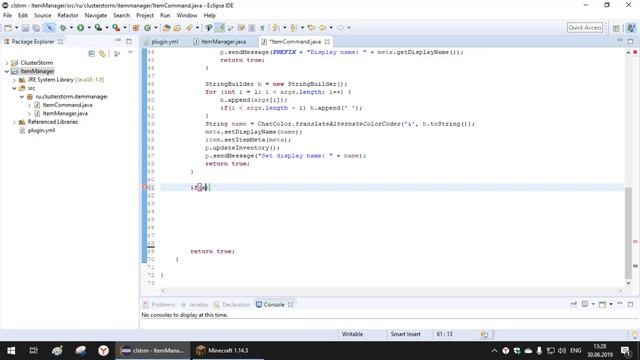Click Collapse All in Package Explorer

click(x=91, y=53)
